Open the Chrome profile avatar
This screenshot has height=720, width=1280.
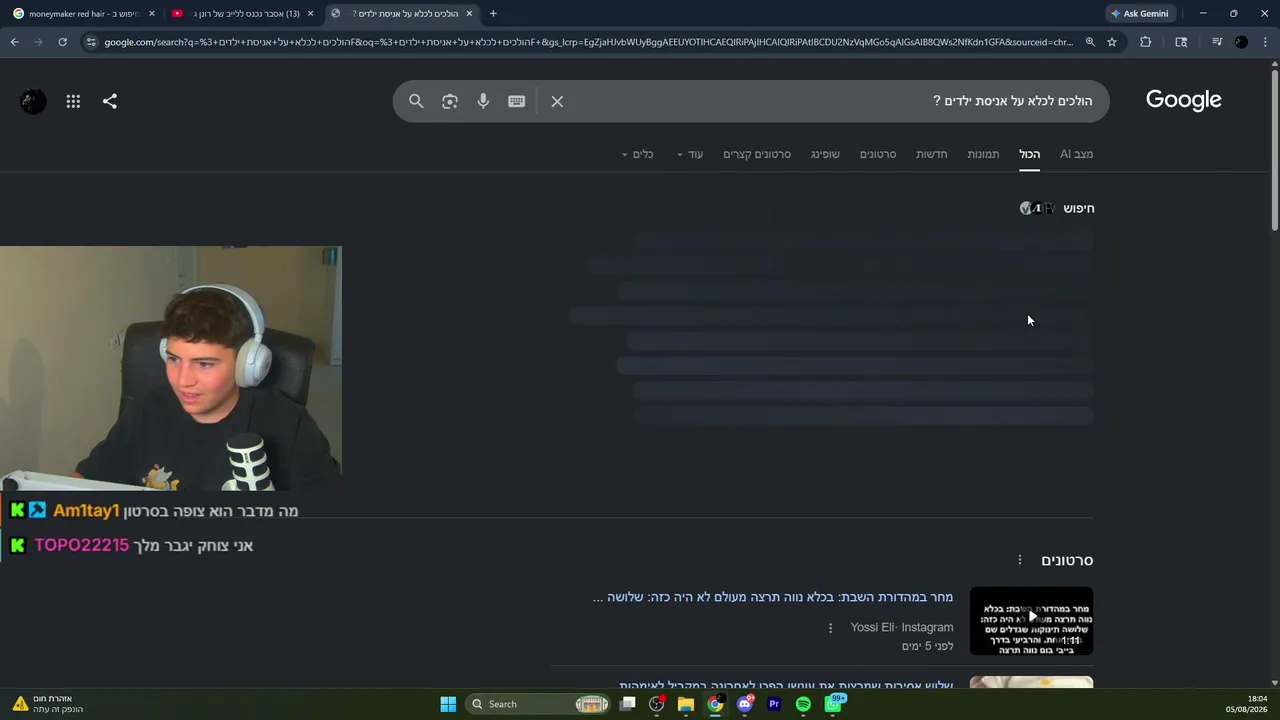(x=1241, y=42)
